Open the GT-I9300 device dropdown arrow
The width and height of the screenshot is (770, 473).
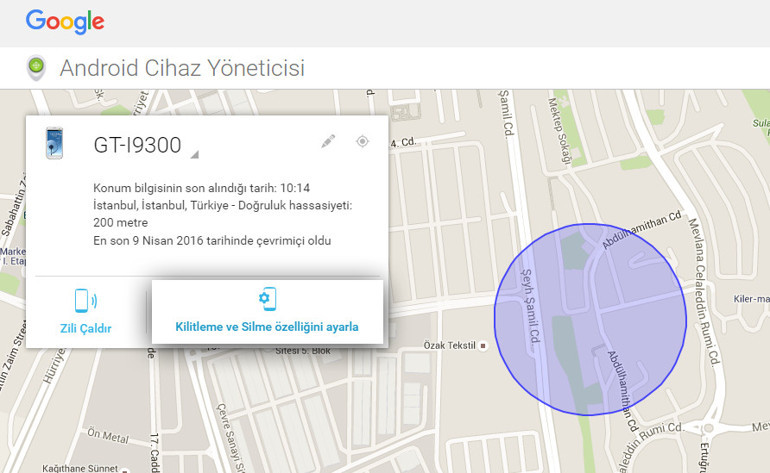195,154
